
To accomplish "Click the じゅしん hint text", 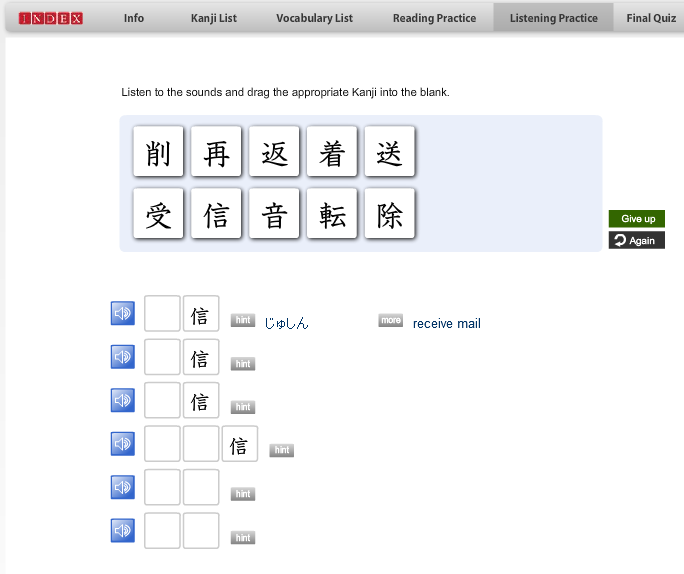I will [287, 323].
